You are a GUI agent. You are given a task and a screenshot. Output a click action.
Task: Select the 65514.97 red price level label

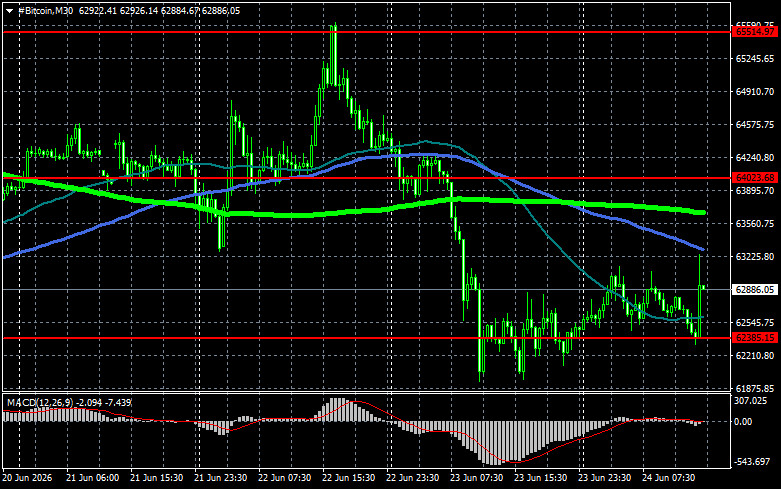[756, 32]
